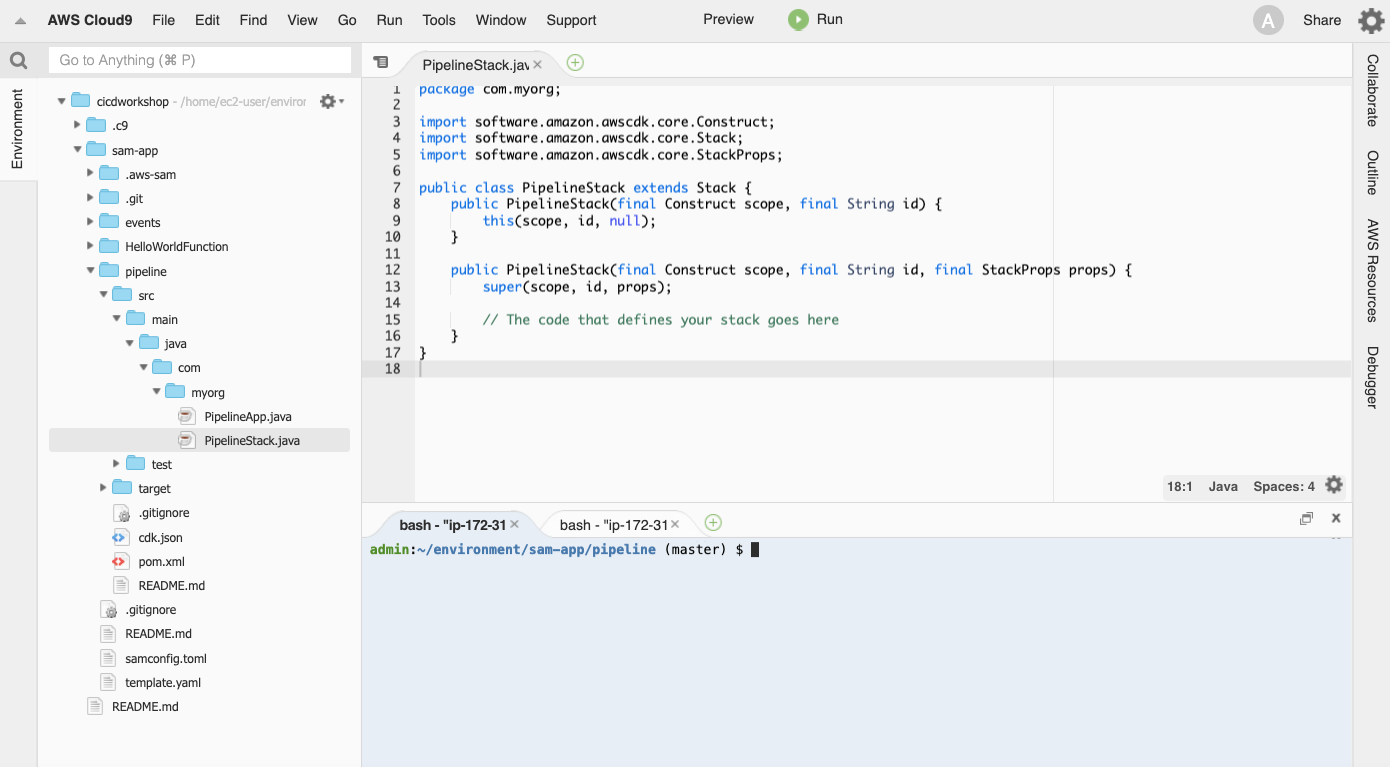1390x767 pixels.
Task: Close the terminal pane with the X icon
Action: tap(1336, 518)
